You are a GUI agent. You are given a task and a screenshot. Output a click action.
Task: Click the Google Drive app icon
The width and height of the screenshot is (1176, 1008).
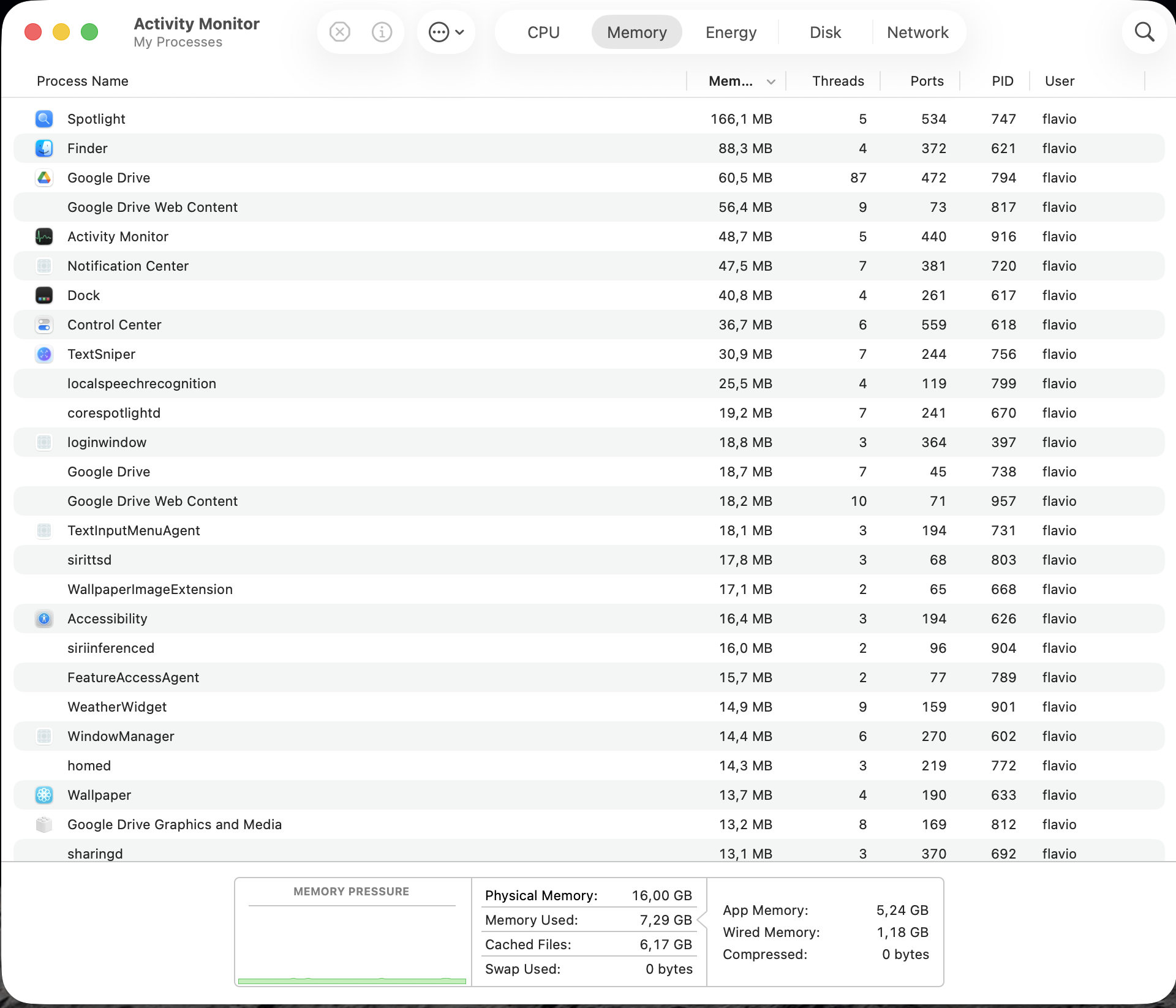point(44,178)
